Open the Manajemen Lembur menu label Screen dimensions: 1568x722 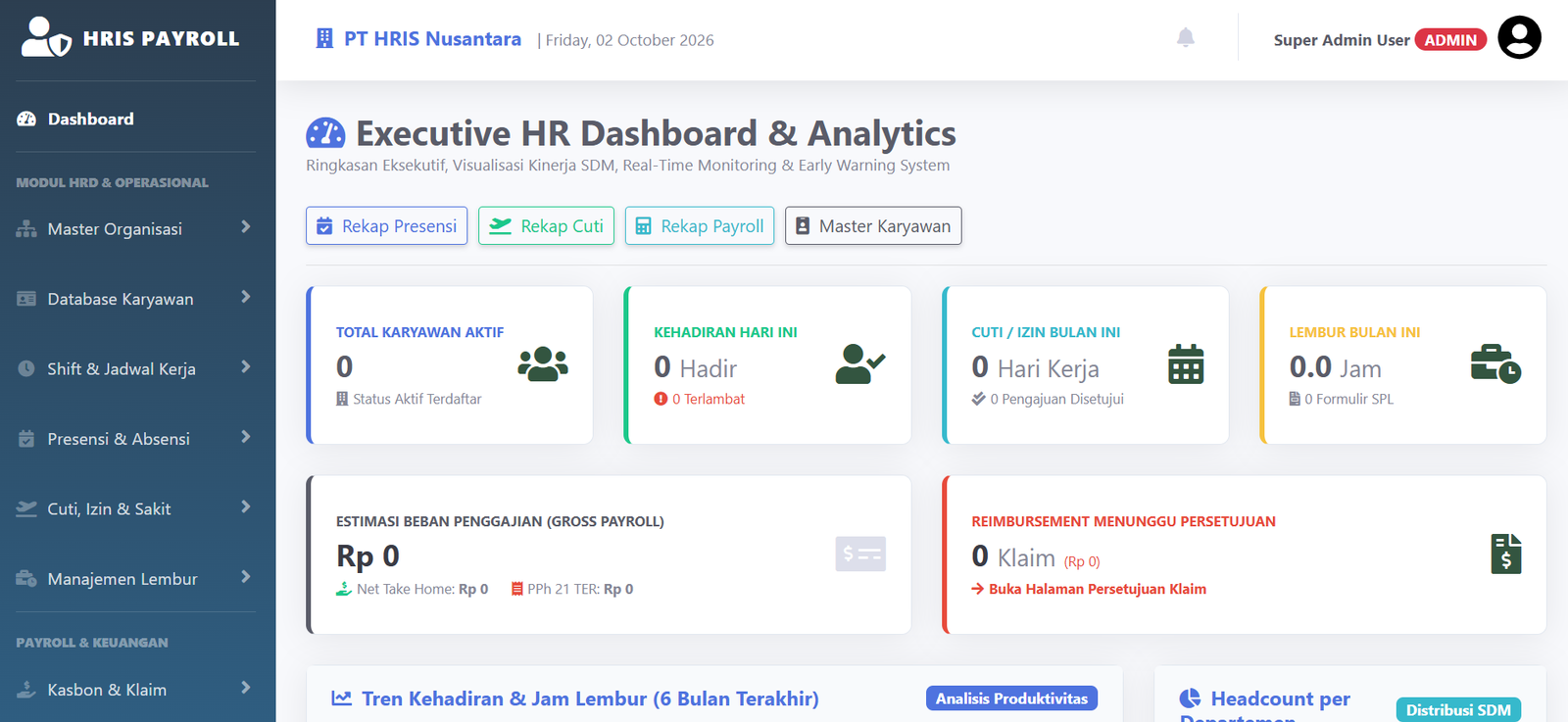tap(122, 579)
